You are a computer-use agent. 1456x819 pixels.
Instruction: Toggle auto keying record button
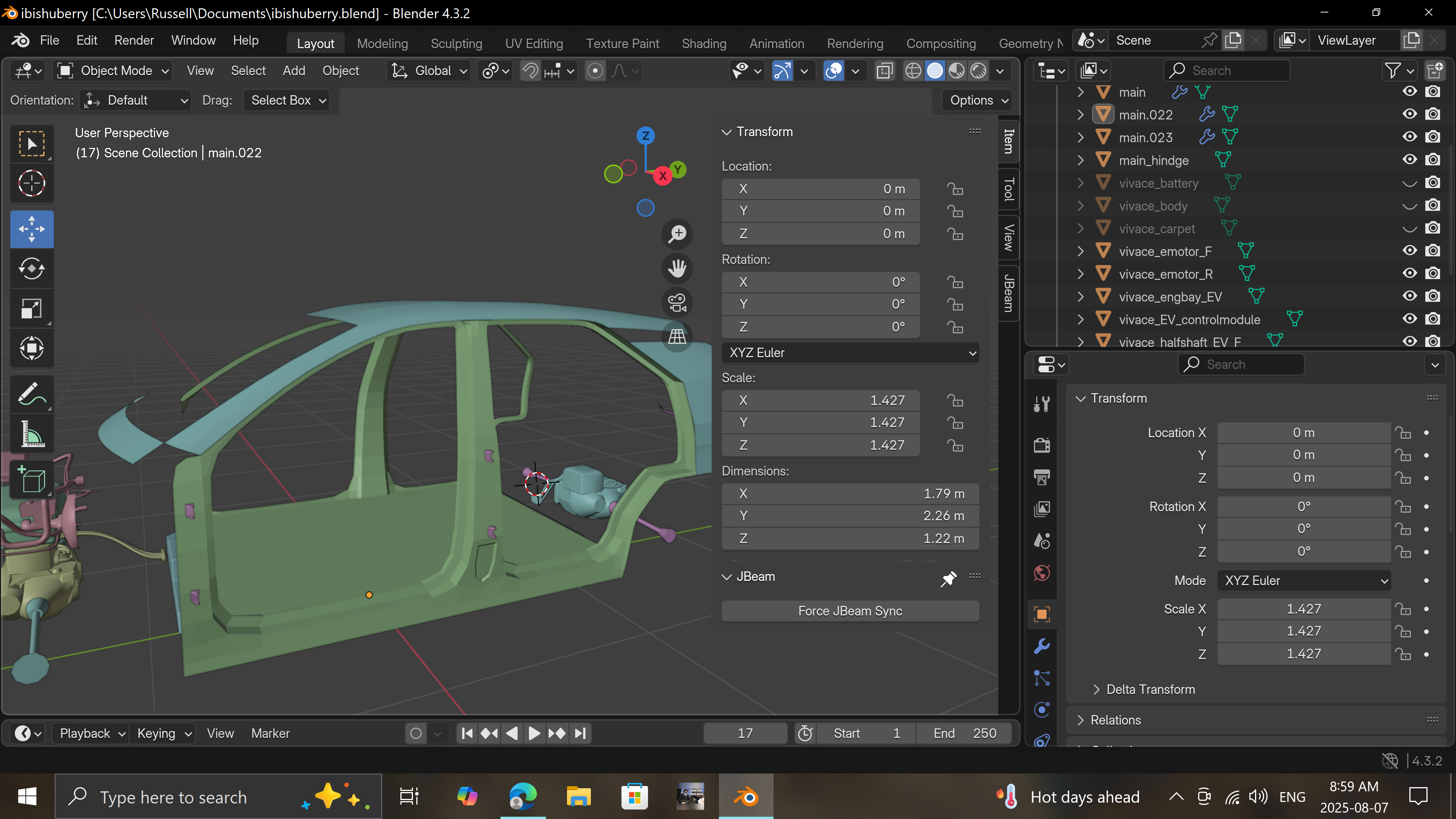coord(416,733)
